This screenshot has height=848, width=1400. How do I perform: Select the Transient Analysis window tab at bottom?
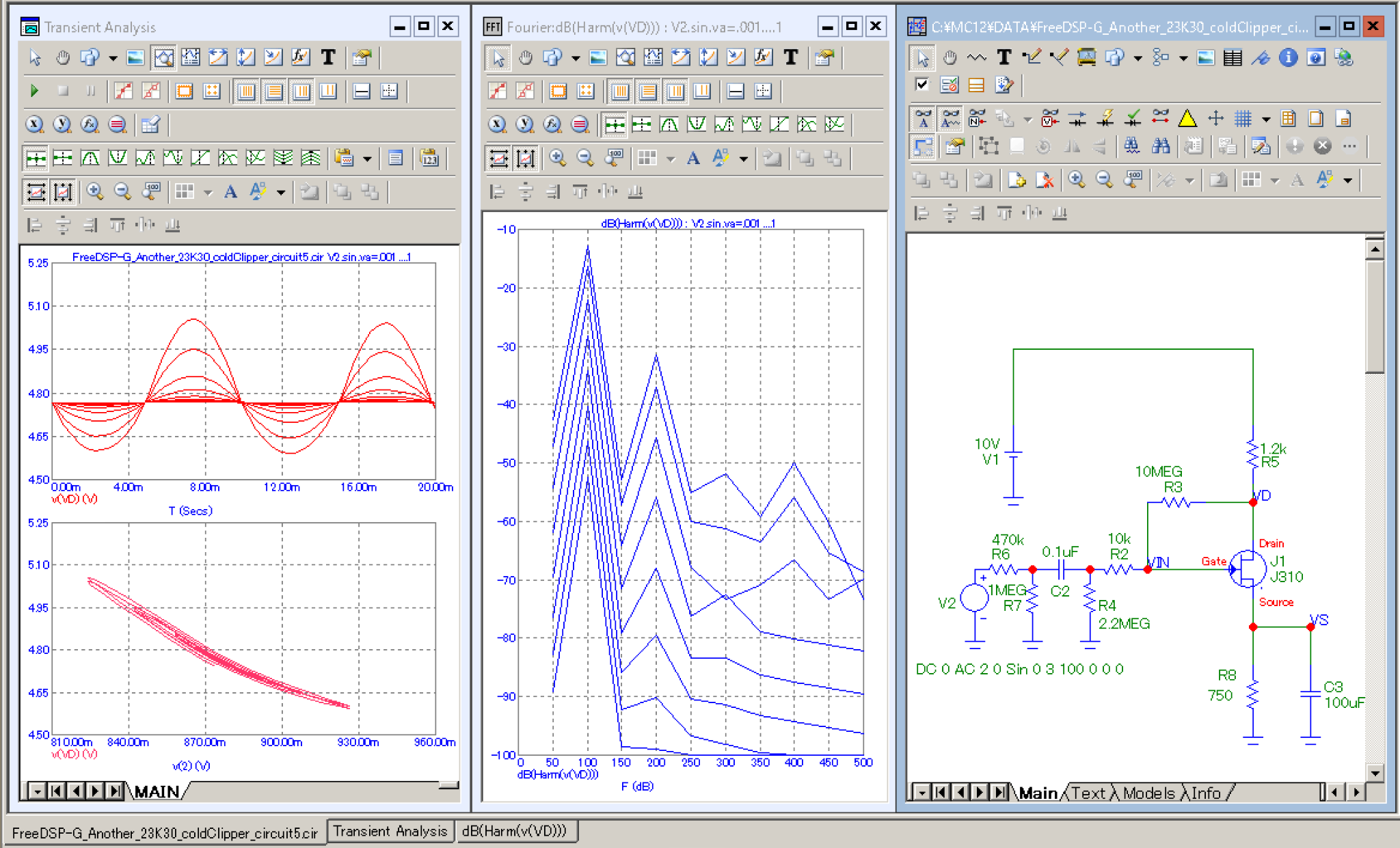(x=390, y=831)
